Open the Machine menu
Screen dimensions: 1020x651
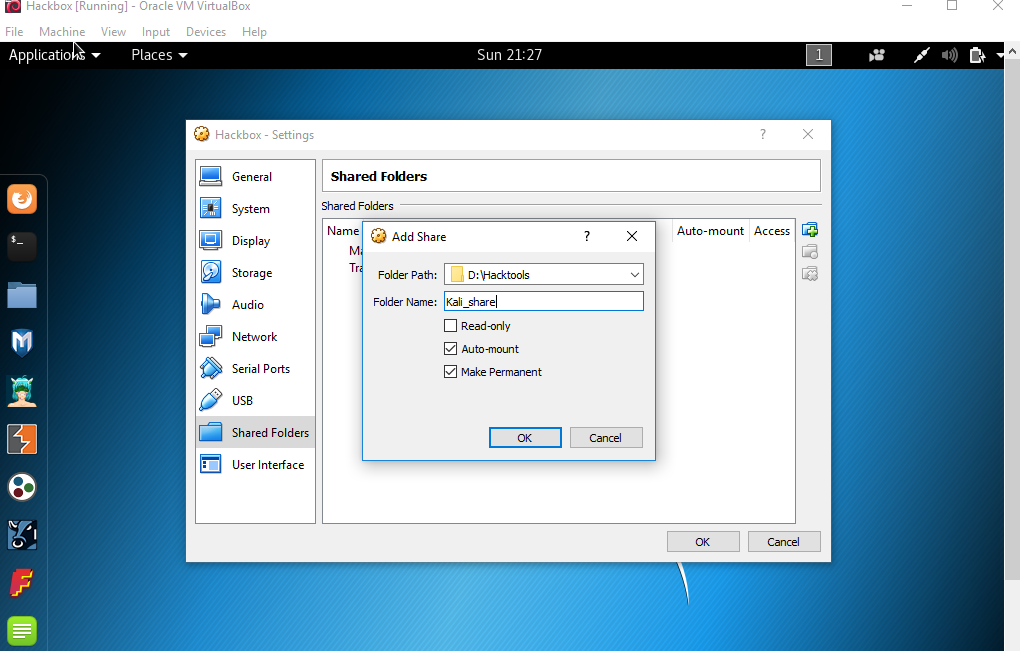62,32
